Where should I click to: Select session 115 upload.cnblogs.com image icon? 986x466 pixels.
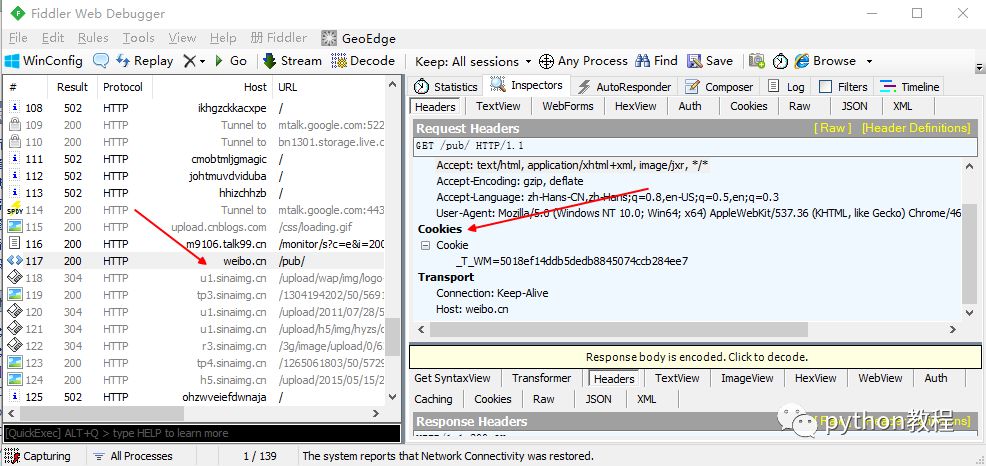pos(15,227)
